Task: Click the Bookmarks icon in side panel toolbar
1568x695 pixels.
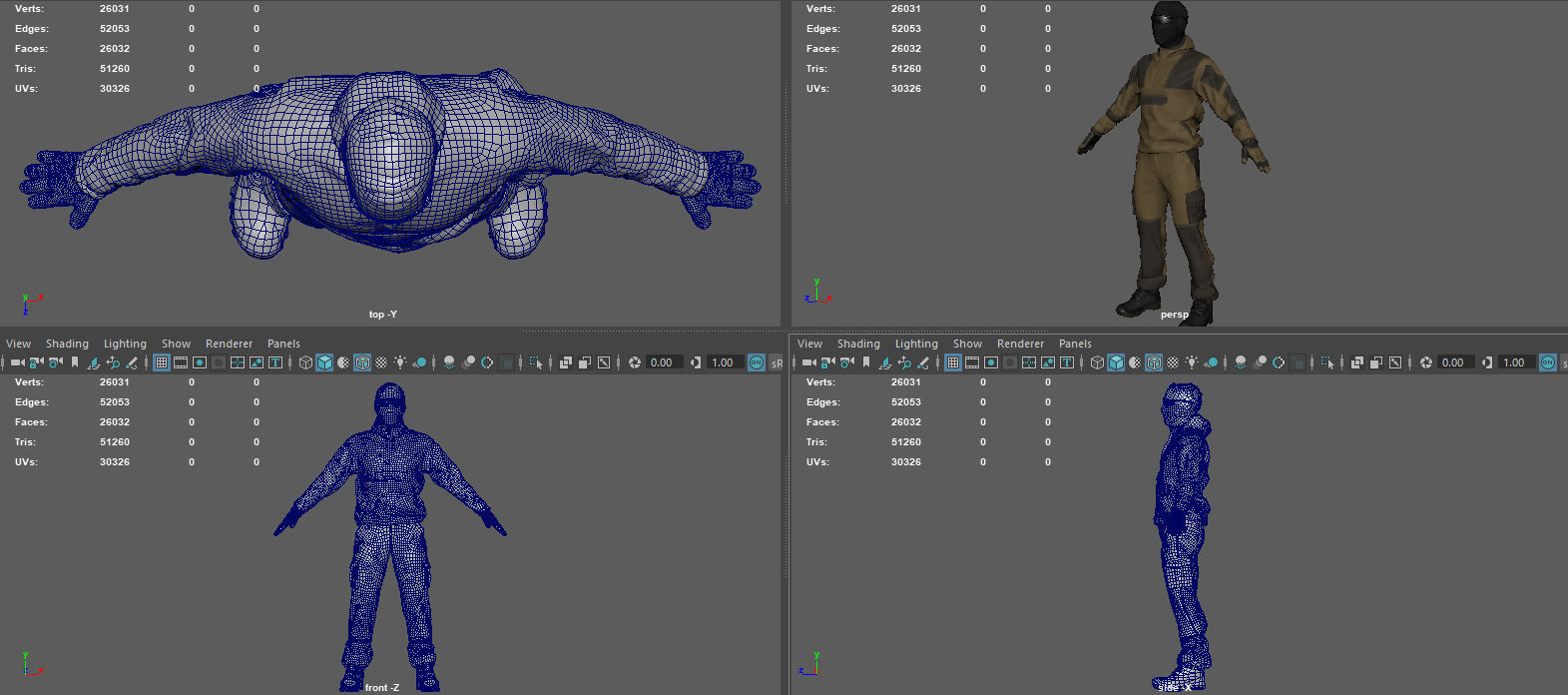Action: tap(866, 362)
